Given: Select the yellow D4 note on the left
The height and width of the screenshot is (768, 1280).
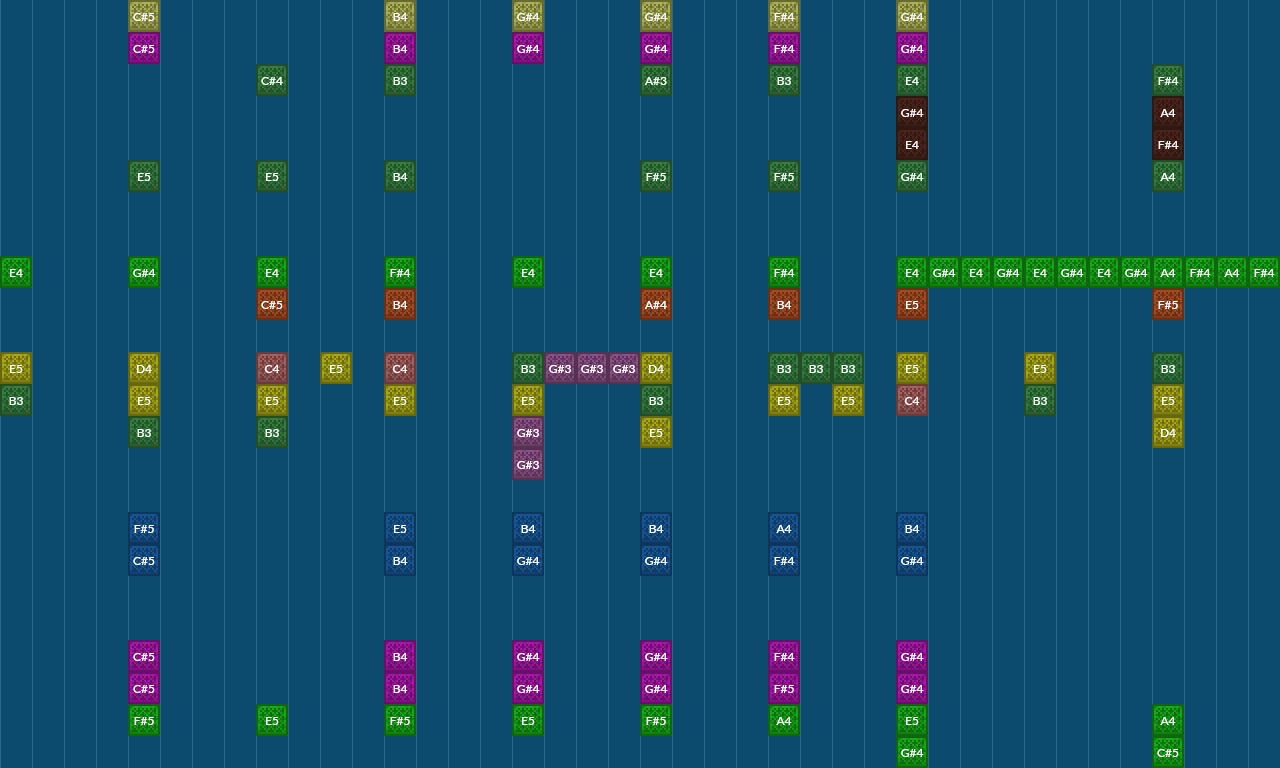Looking at the screenshot, I should [x=143, y=368].
